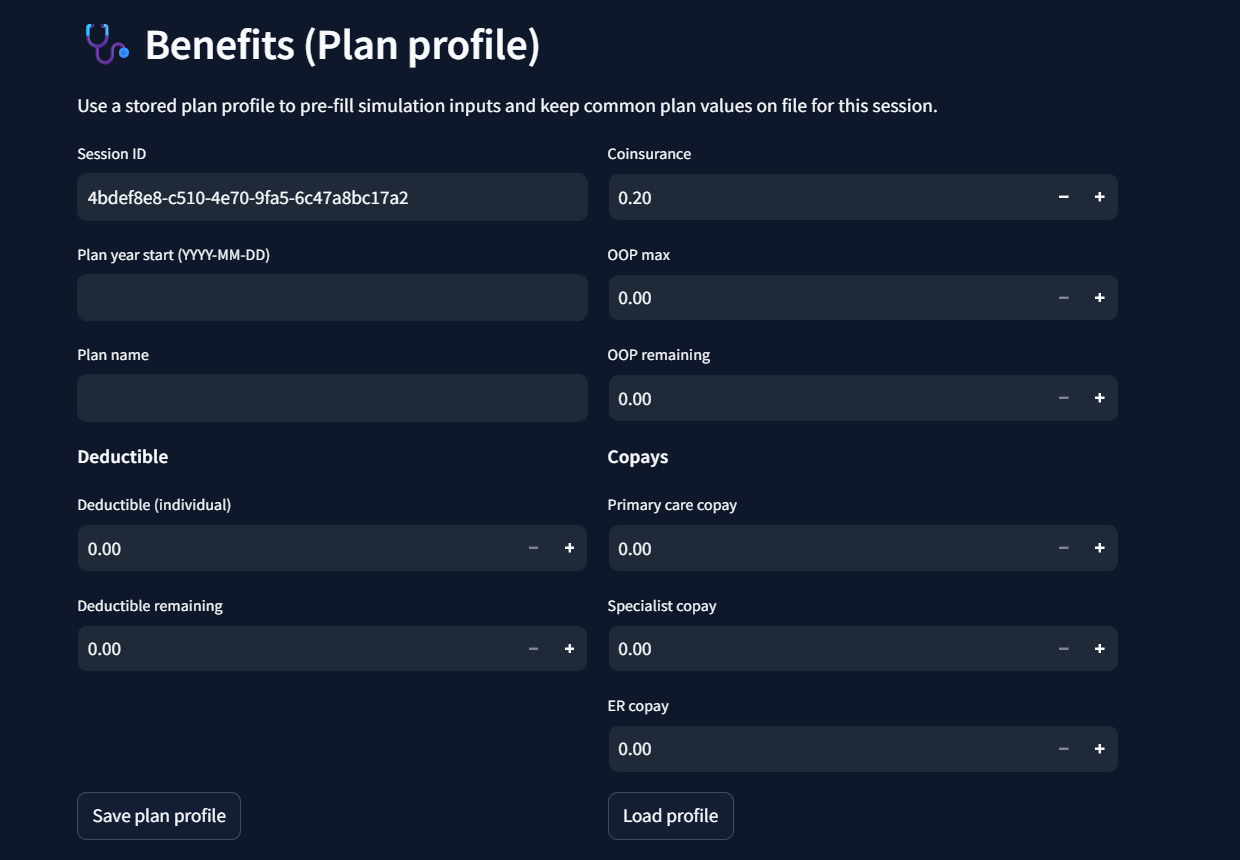Increase Deductible (individual) amount

click(x=569, y=548)
